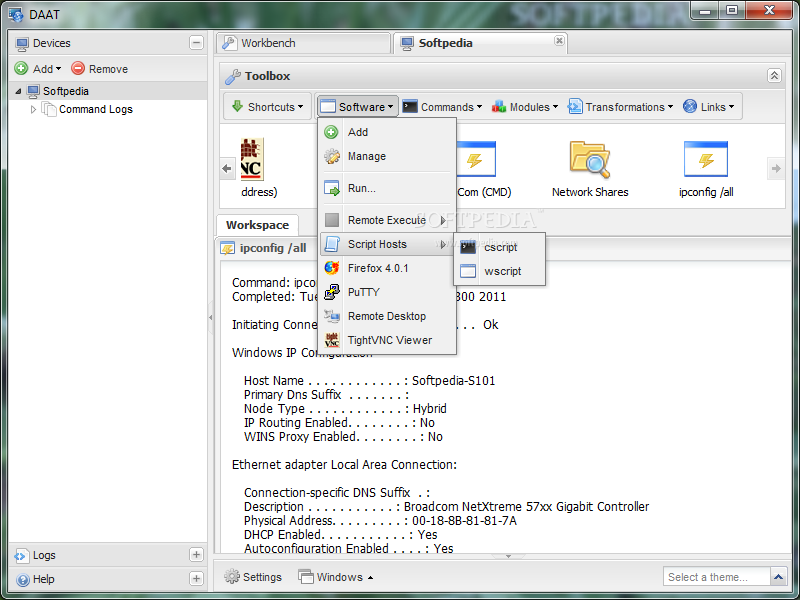Screen dimensions: 800x600
Task: Select cscript script host
Action: pos(499,247)
